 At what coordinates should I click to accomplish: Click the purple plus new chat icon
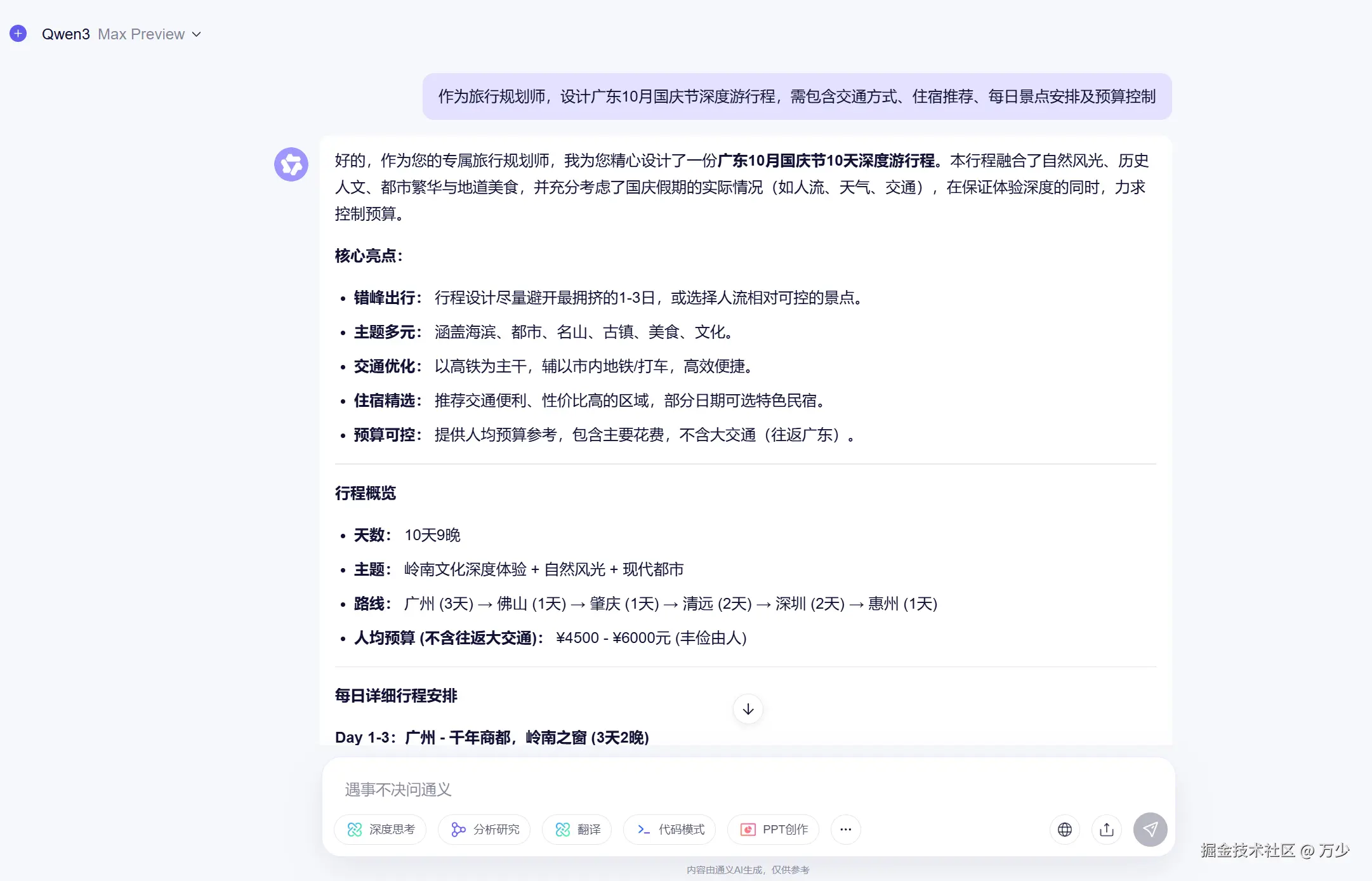pyautogui.click(x=18, y=34)
